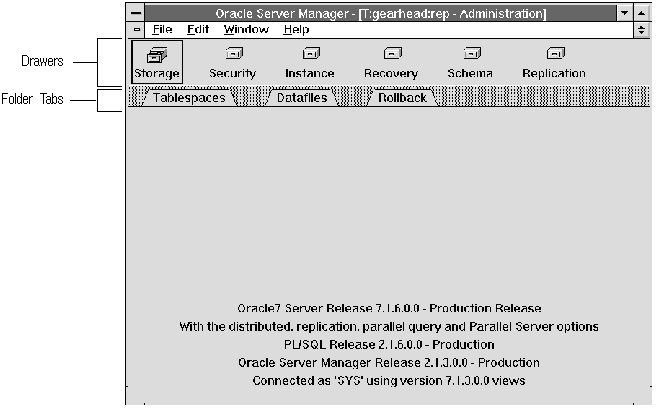Open the Replication drawer icon
Viewport: 656px width, 409px height.
[x=554, y=63]
